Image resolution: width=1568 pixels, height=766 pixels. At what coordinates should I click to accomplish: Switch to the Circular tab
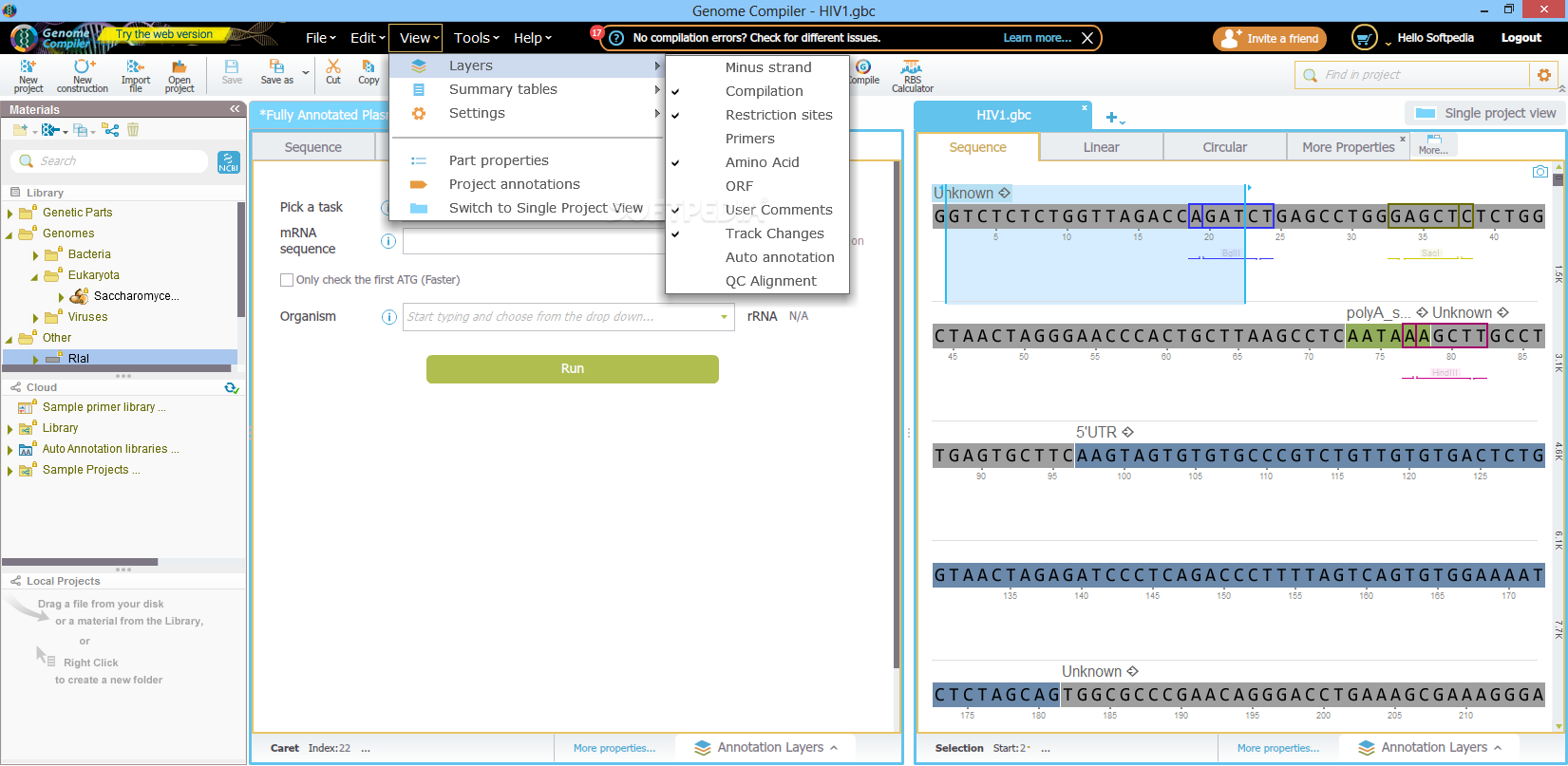1225,147
